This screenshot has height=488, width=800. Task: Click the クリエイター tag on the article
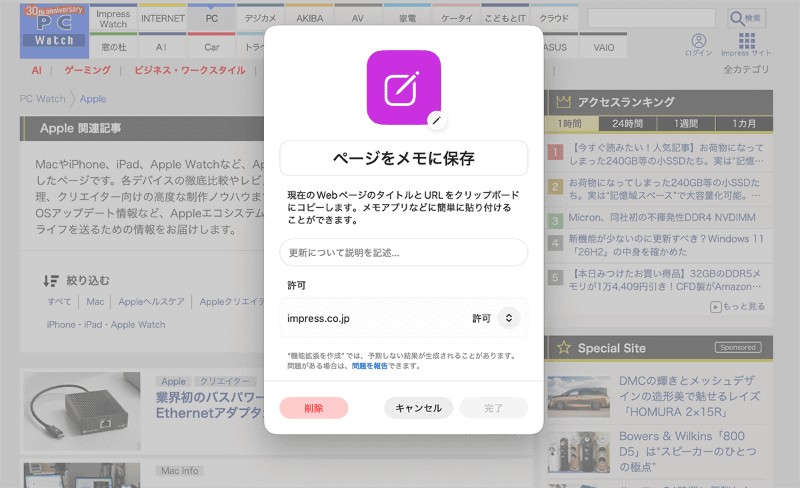pyautogui.click(x=224, y=381)
